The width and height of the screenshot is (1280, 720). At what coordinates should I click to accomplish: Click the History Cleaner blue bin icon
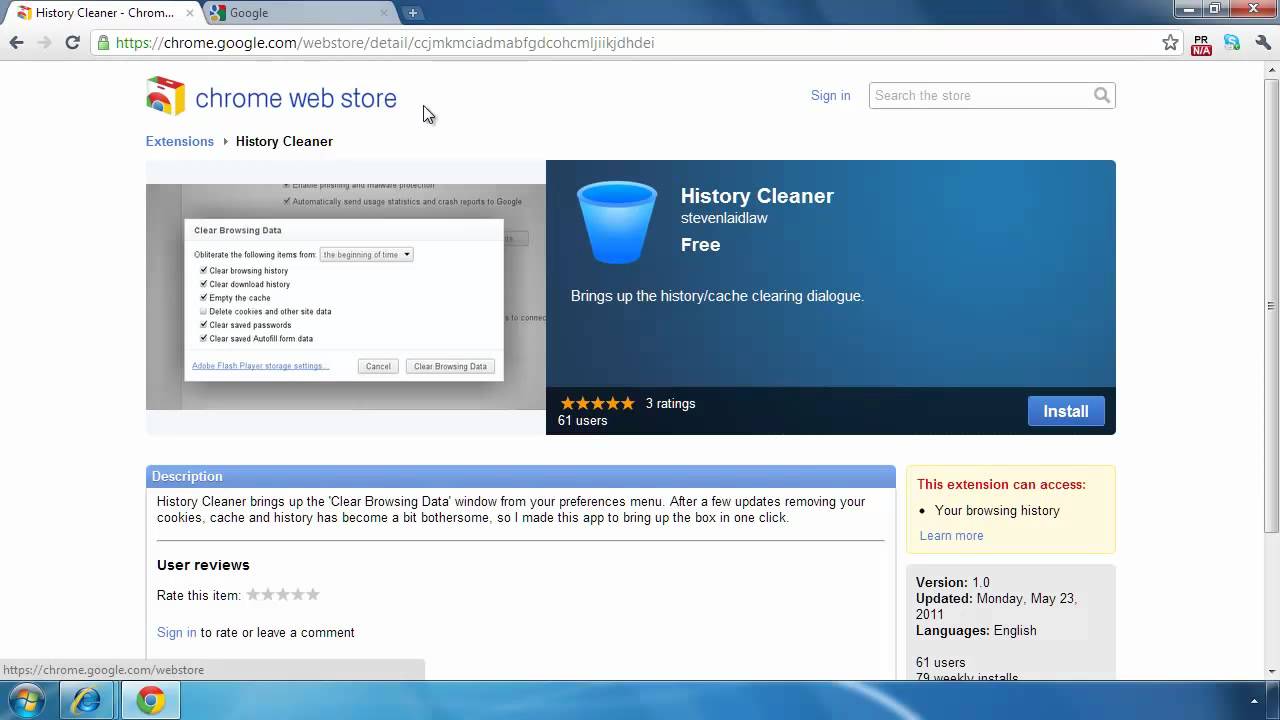click(x=617, y=222)
